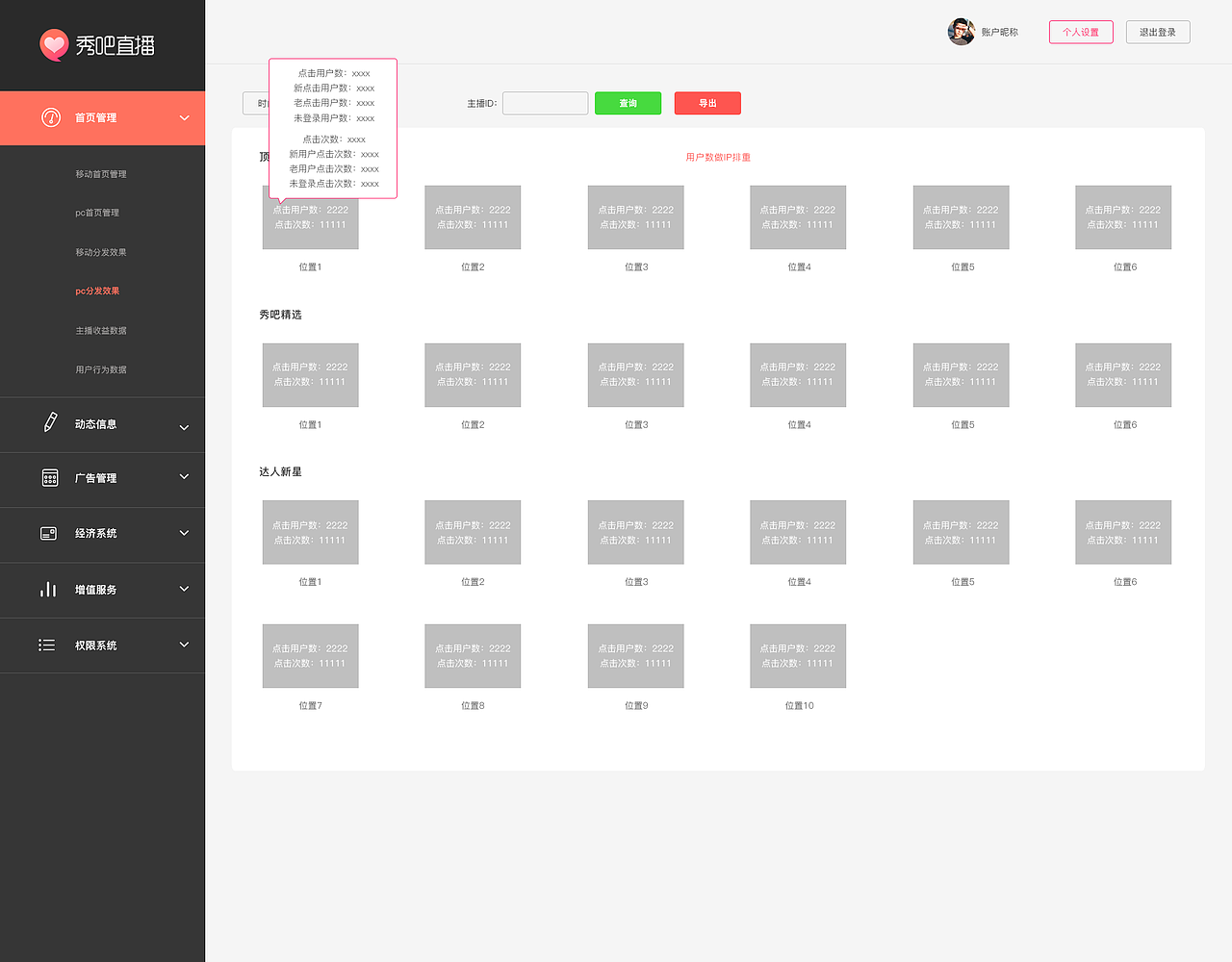Click the 首页管理 compass icon
Screen dimensions: 1232x962
pyautogui.click(x=51, y=117)
